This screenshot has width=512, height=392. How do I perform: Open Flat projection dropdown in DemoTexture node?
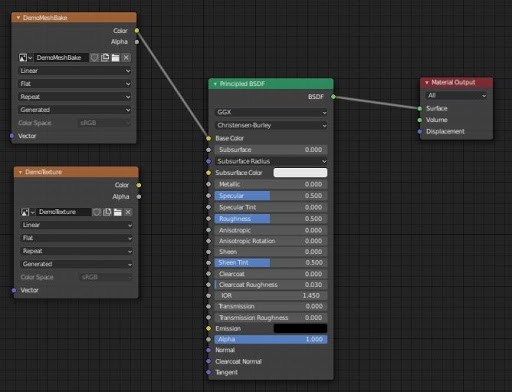tap(77, 238)
